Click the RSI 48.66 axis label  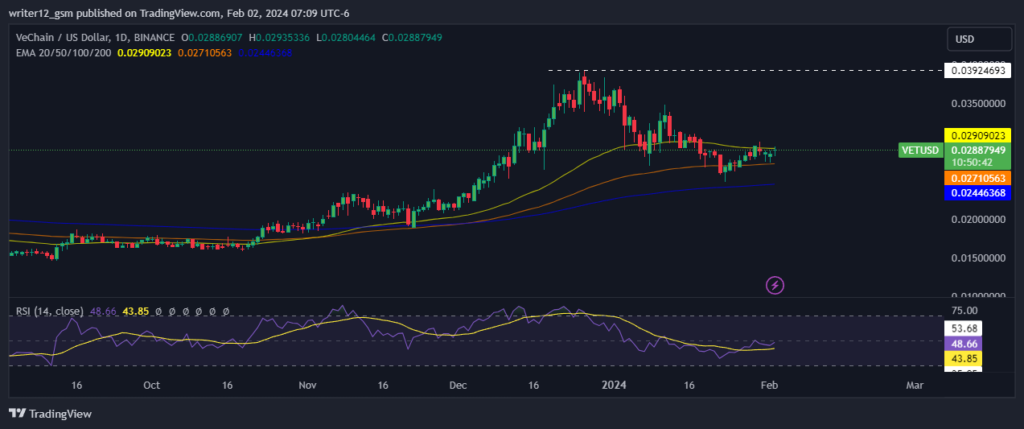click(963, 343)
